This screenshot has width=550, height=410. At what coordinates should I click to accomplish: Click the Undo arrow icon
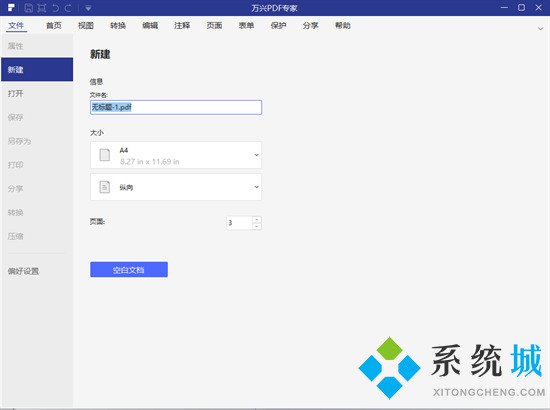pos(55,8)
